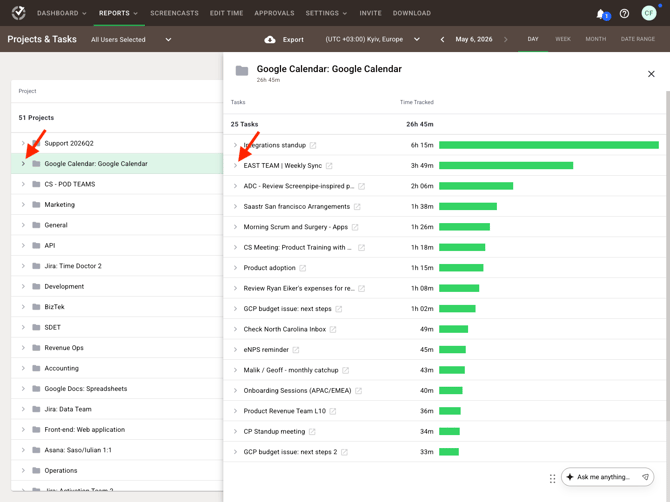This screenshot has height=502, width=670.
Task: Click the Invite link
Action: (x=370, y=13)
